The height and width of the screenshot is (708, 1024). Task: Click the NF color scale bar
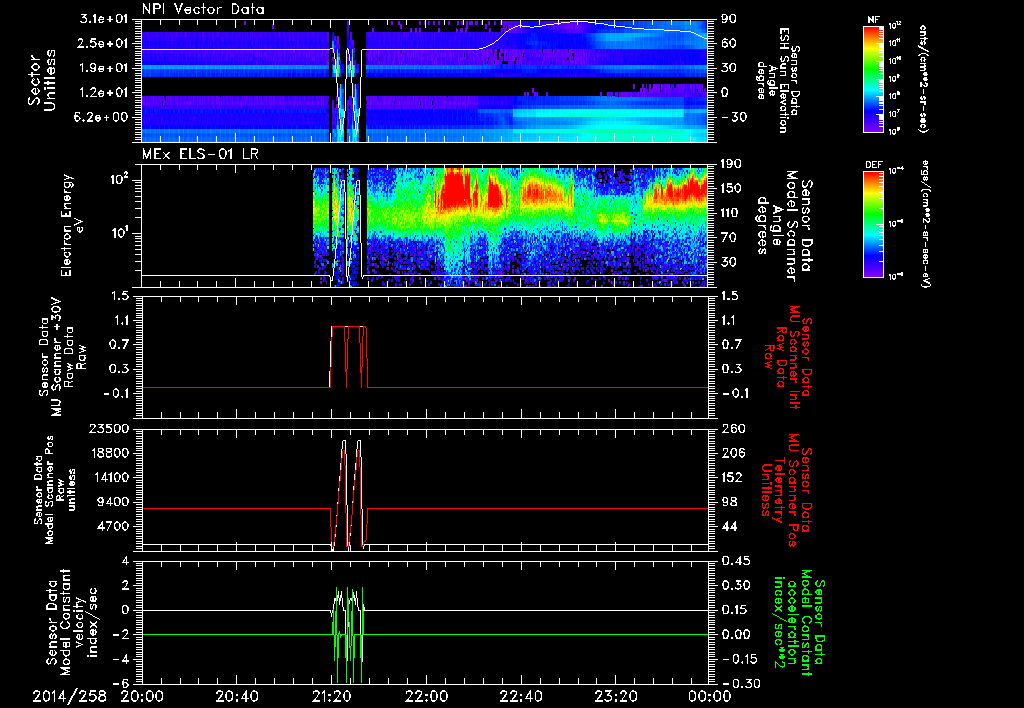873,78
